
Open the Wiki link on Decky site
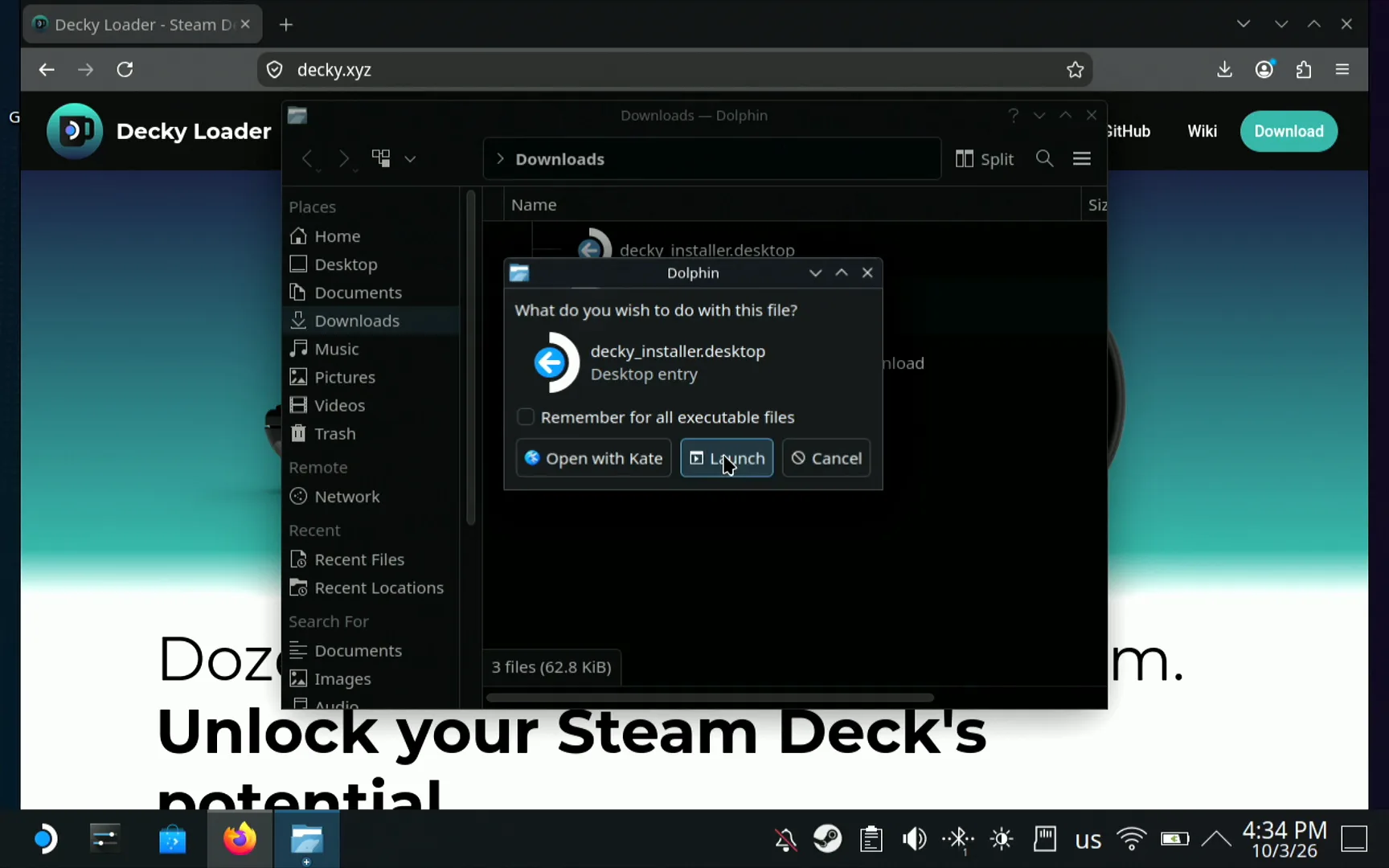(x=1203, y=131)
